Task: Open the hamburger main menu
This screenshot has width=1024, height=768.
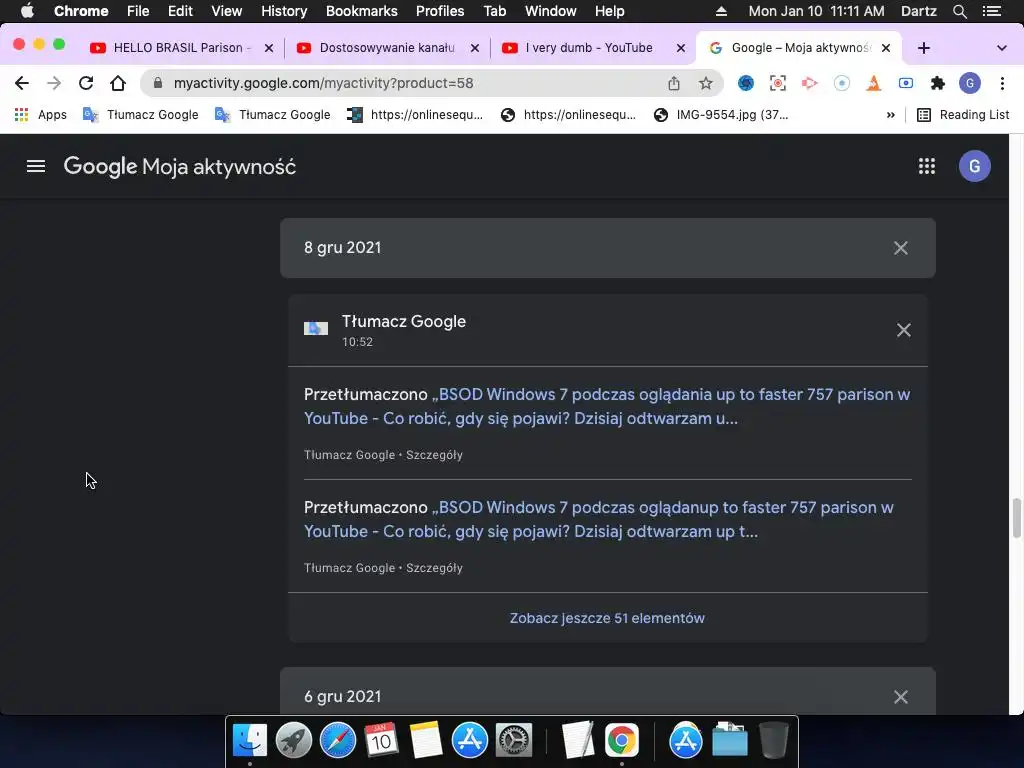Action: coord(36,167)
